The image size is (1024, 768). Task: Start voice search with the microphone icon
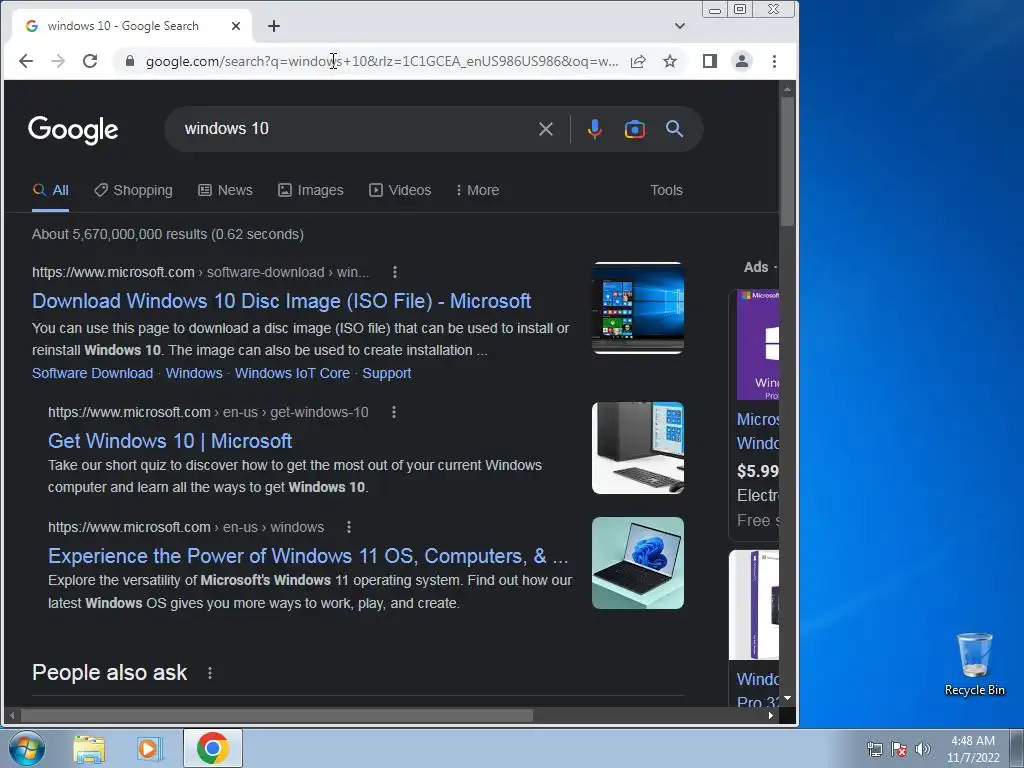pos(594,129)
